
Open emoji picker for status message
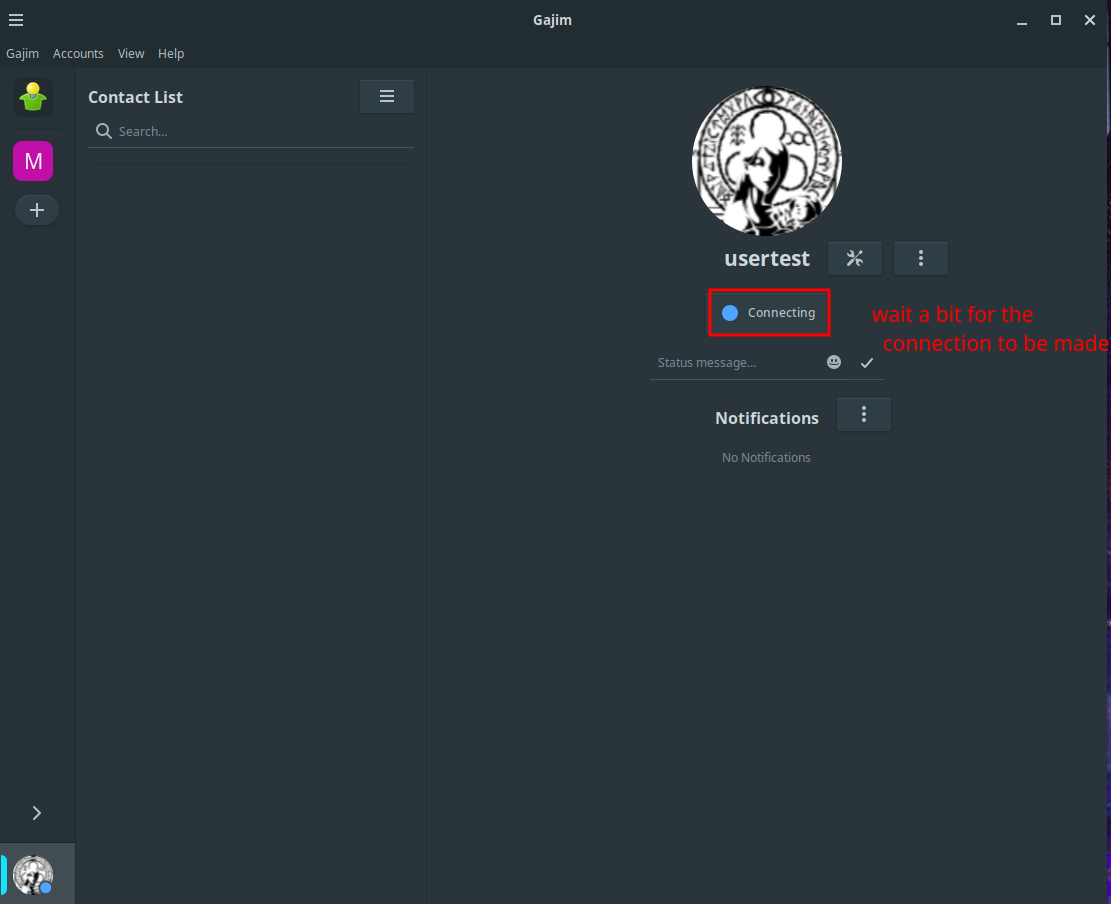point(834,363)
